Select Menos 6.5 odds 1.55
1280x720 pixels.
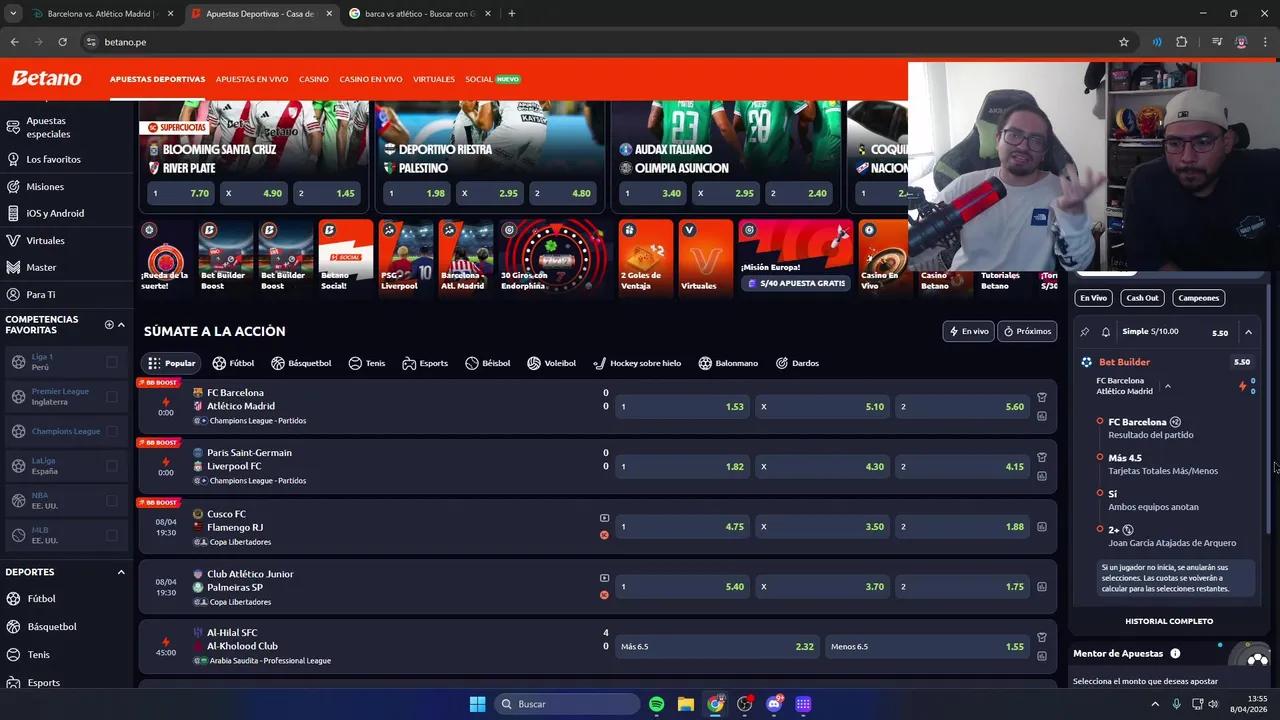click(x=927, y=647)
